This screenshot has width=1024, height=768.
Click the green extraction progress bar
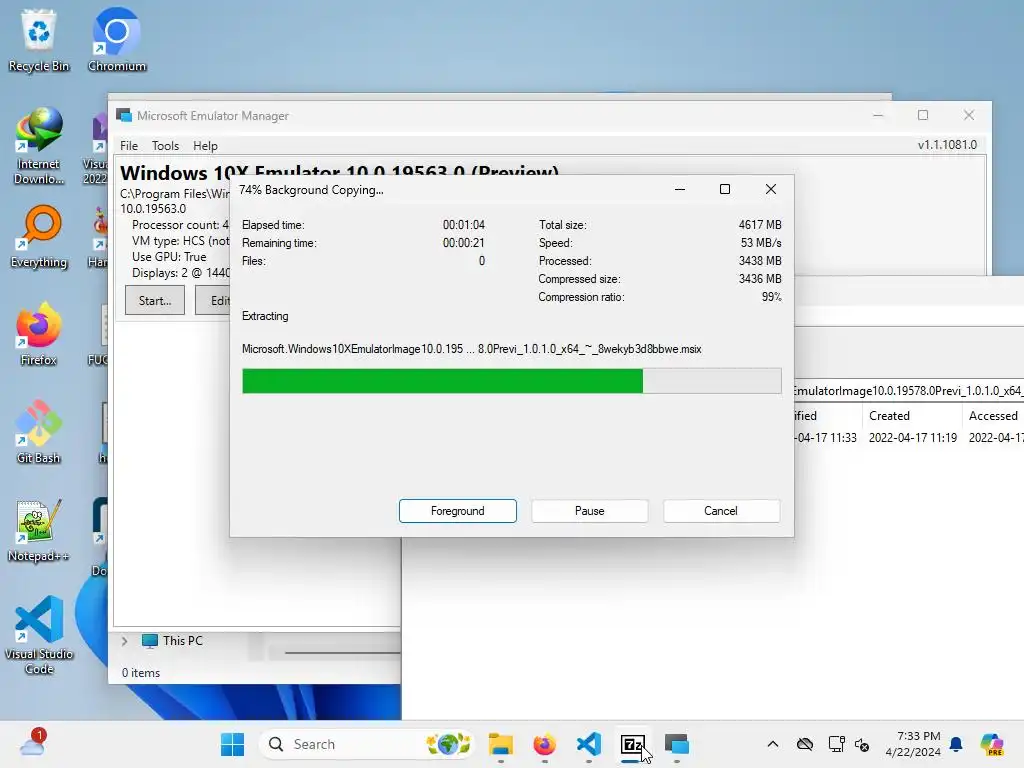[x=511, y=381]
